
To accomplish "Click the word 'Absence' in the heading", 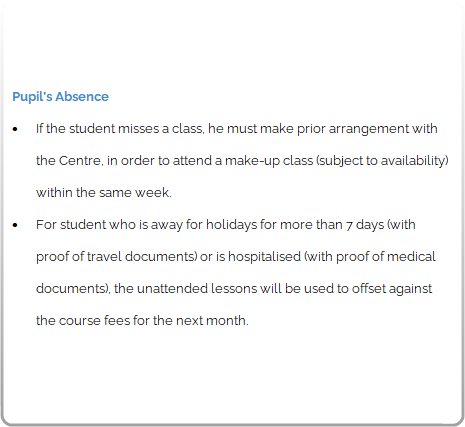I will click(x=82, y=97).
